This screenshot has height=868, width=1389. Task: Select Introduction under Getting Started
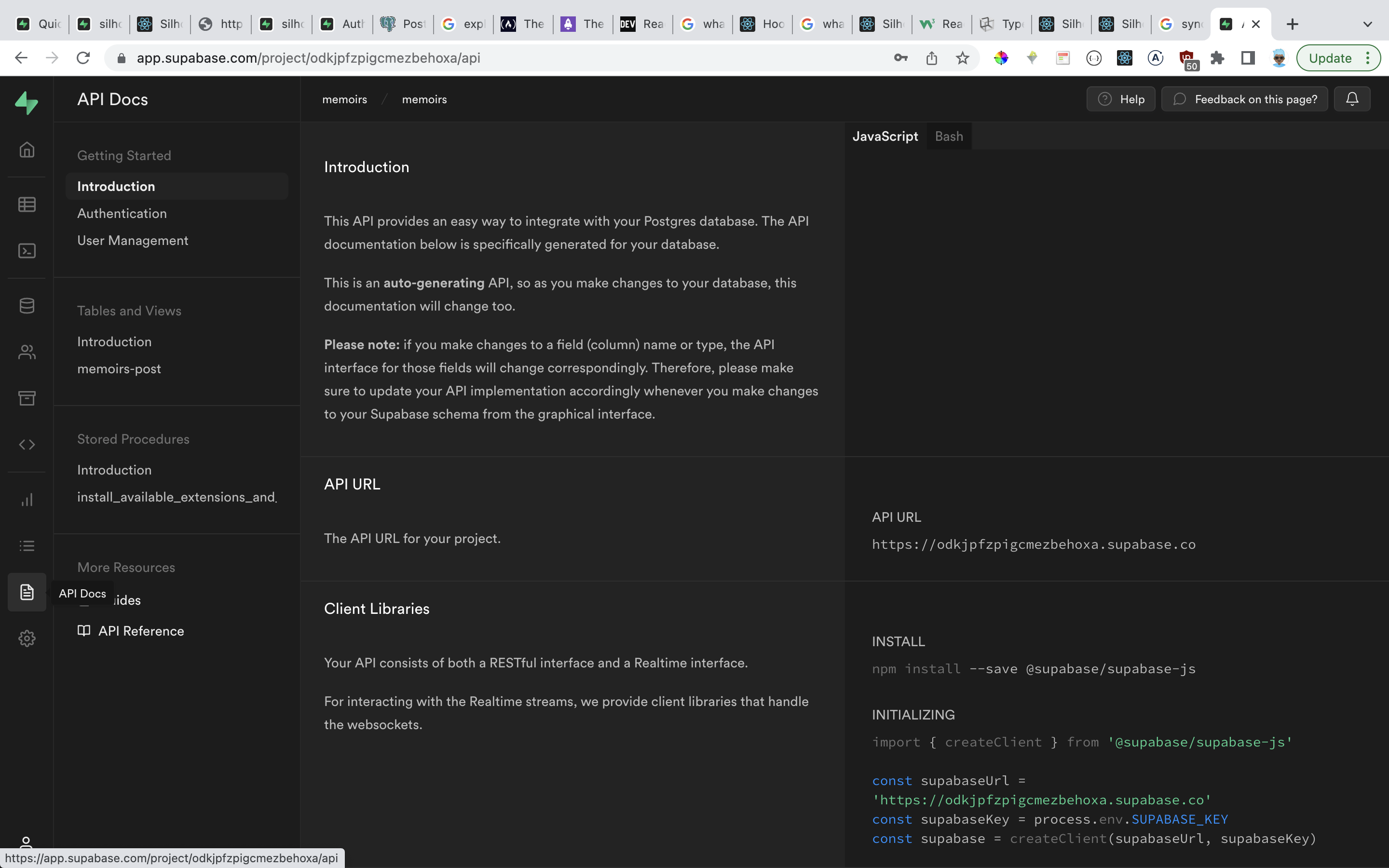coord(177,186)
